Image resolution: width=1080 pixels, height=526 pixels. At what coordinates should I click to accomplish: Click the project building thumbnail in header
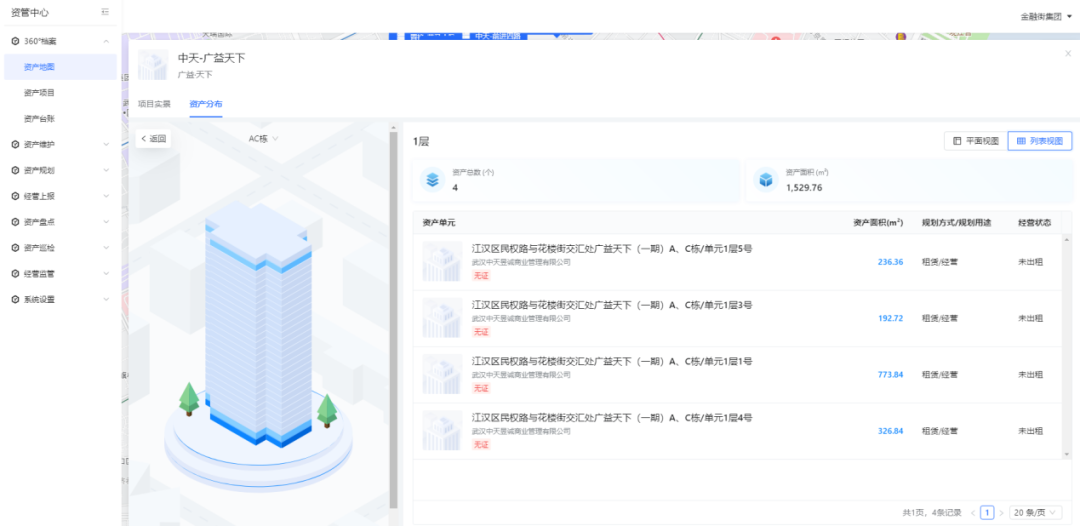(x=153, y=65)
